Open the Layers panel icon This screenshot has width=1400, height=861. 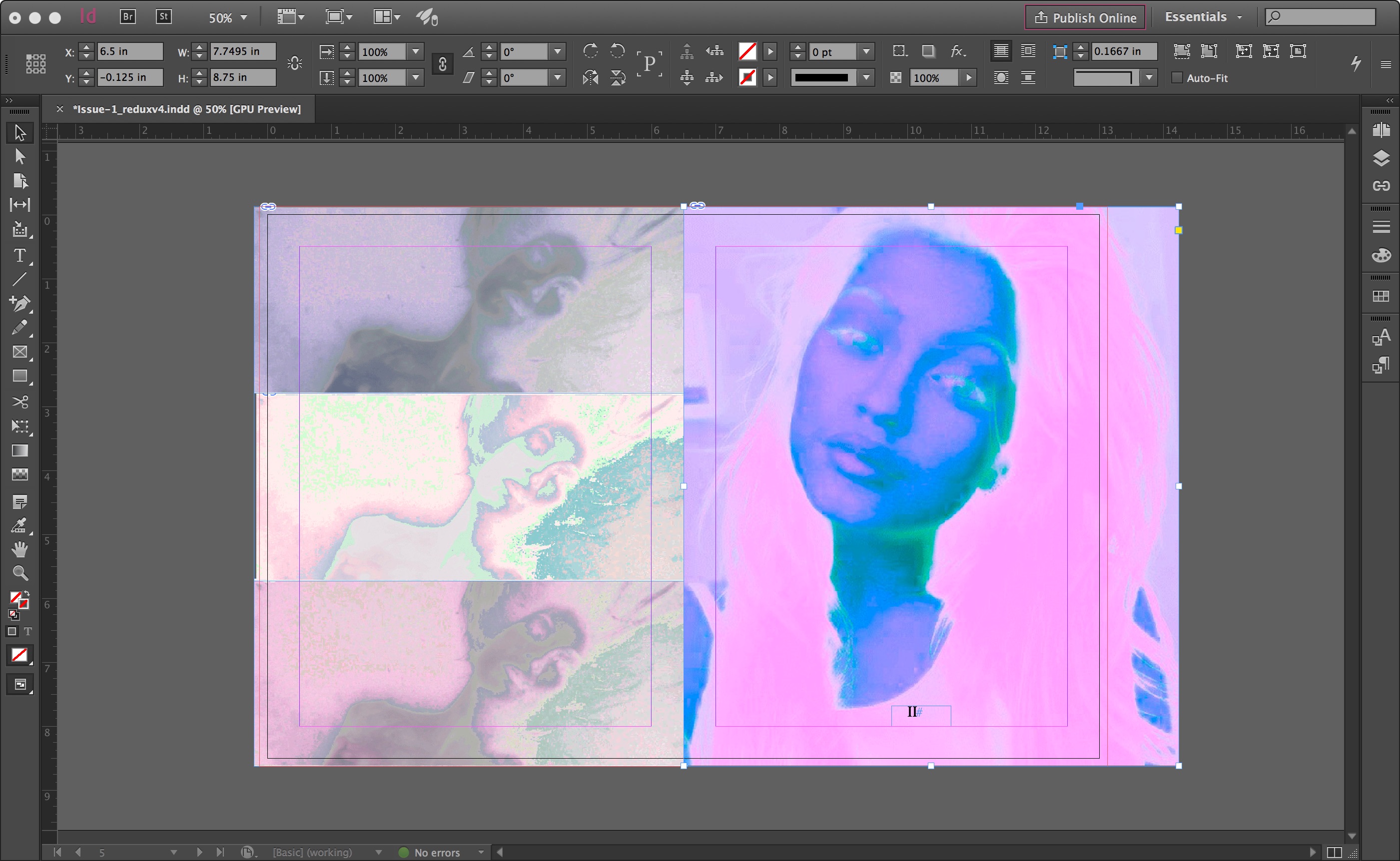[x=1381, y=158]
